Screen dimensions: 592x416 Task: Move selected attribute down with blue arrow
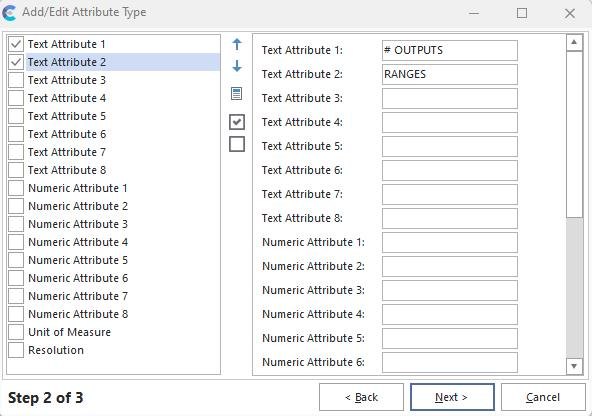[237, 66]
